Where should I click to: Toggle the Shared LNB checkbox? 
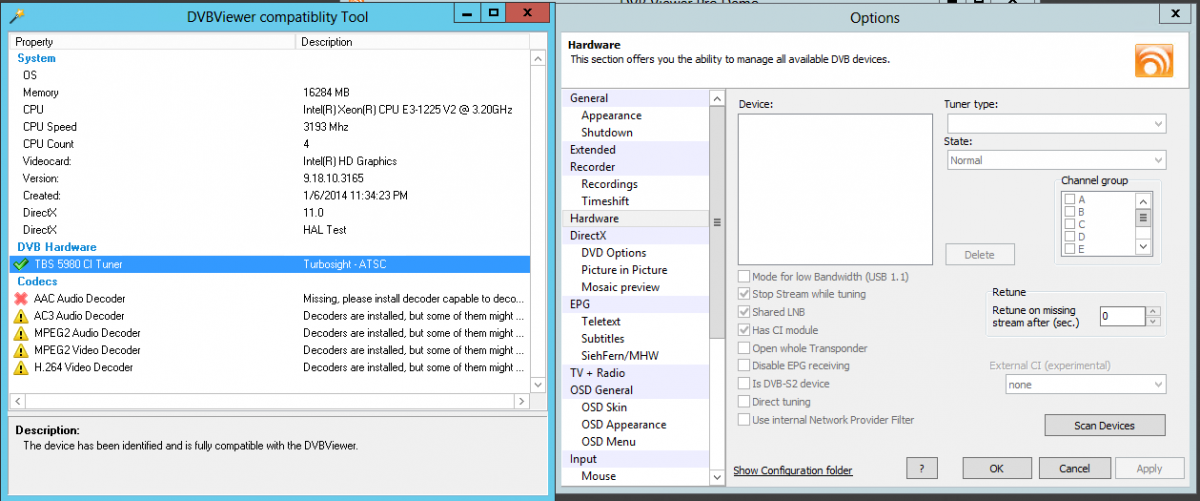point(743,312)
